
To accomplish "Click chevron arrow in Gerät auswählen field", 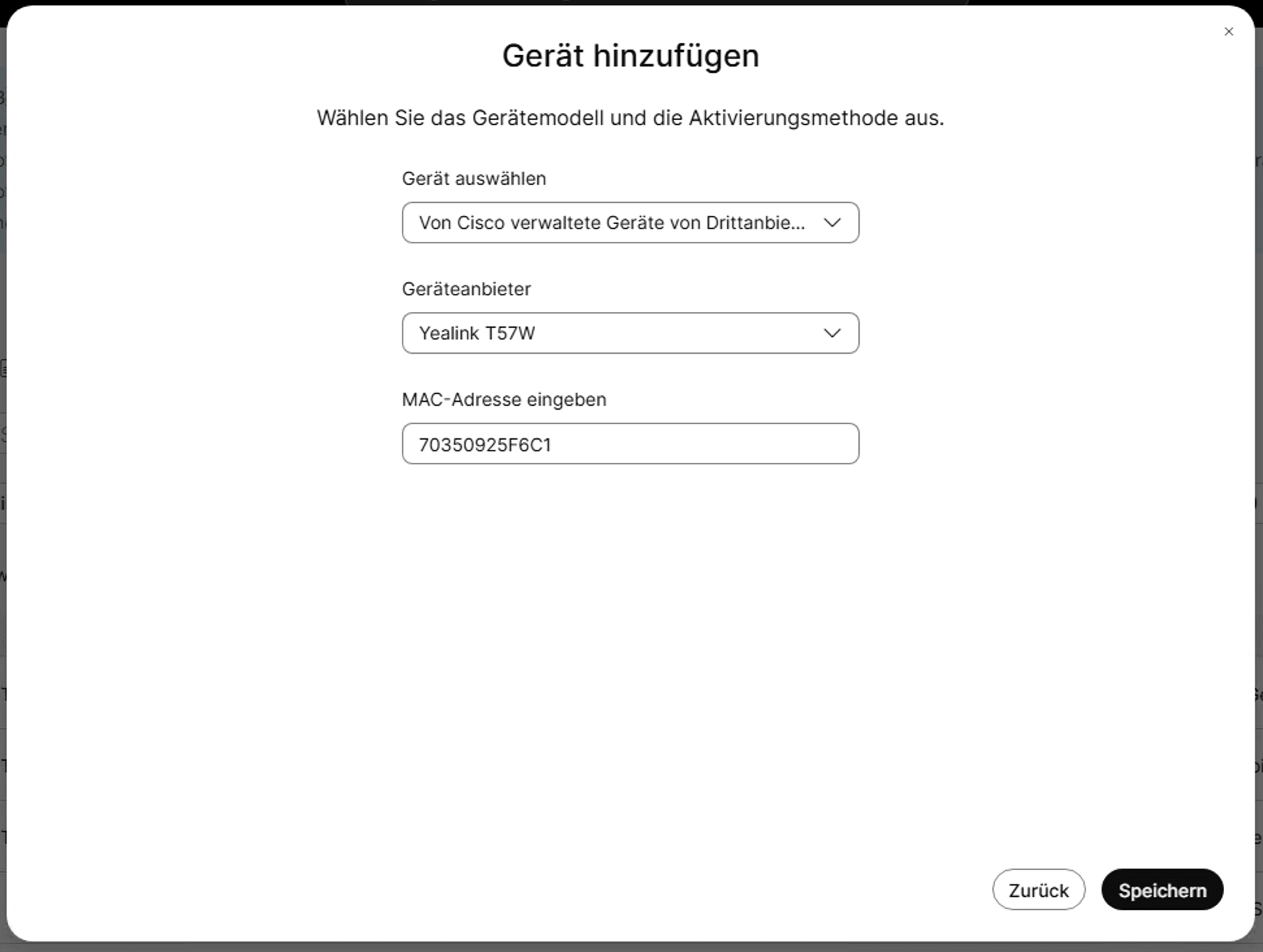I will click(x=832, y=223).
